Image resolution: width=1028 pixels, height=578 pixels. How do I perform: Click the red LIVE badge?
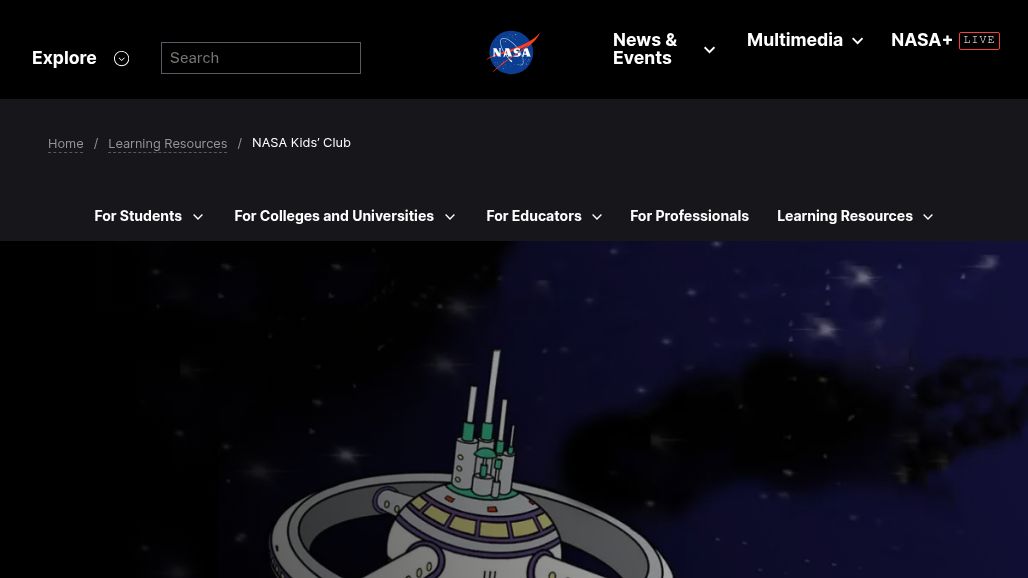pos(979,40)
